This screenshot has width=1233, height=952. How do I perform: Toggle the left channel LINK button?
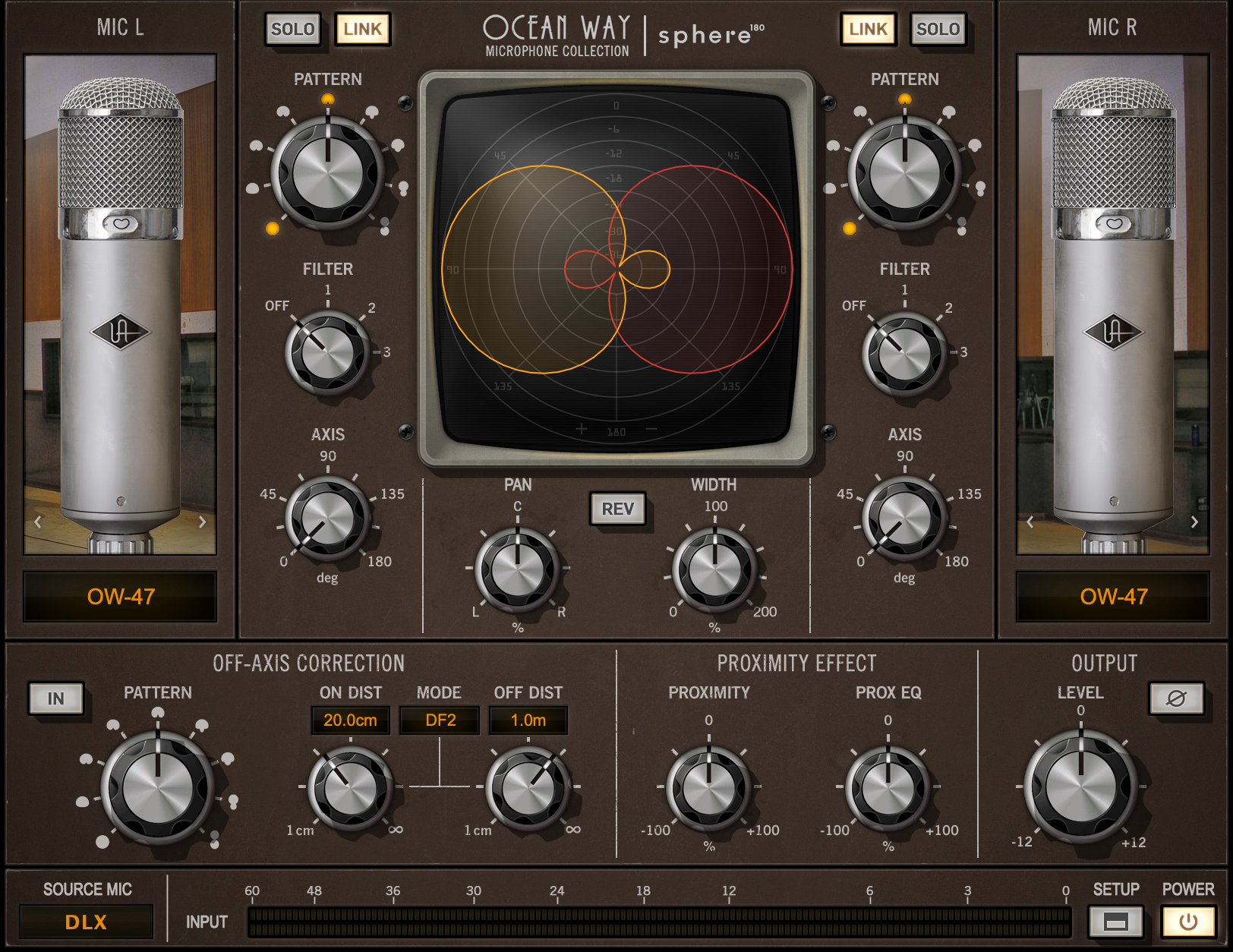(362, 30)
